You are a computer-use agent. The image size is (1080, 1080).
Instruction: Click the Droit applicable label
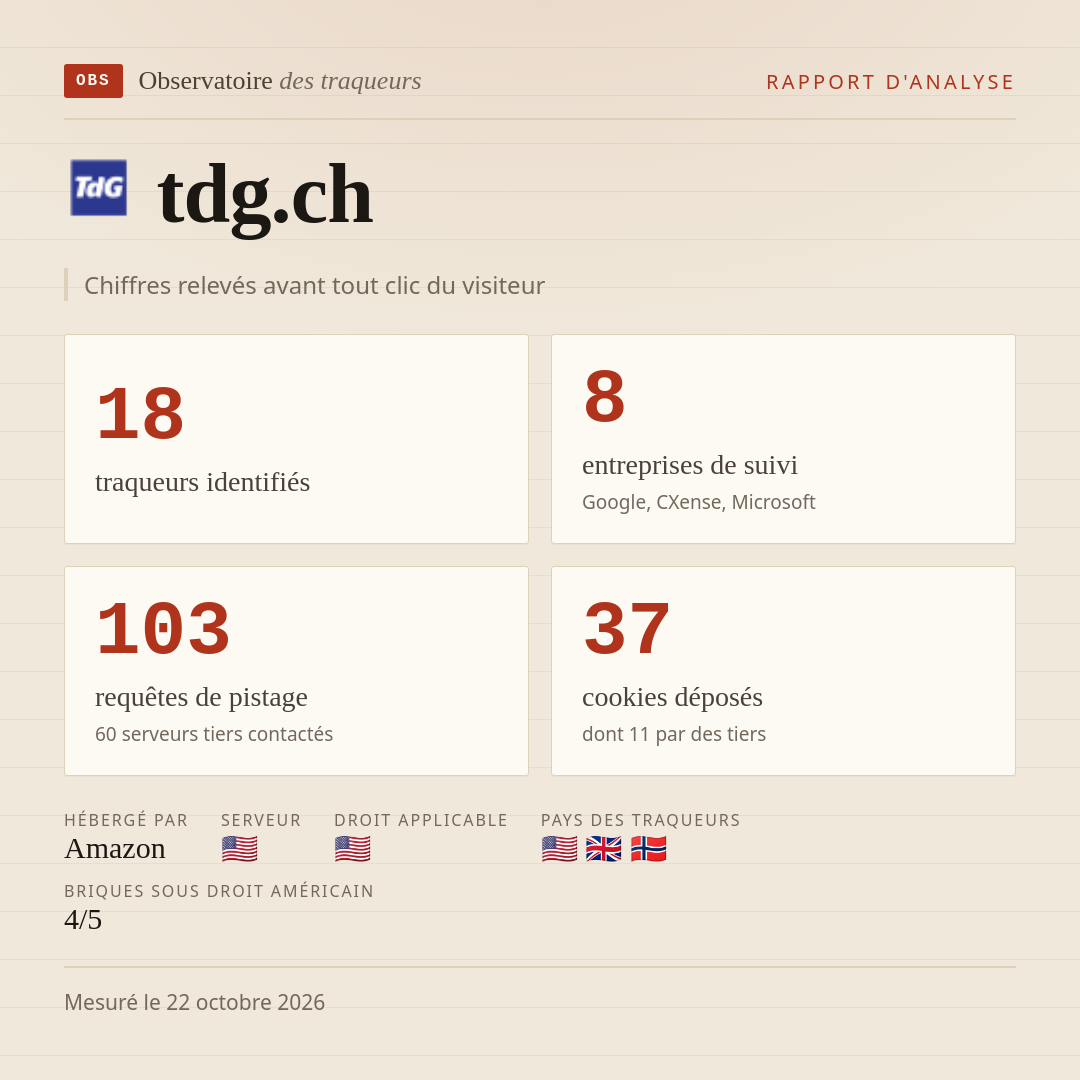(421, 820)
